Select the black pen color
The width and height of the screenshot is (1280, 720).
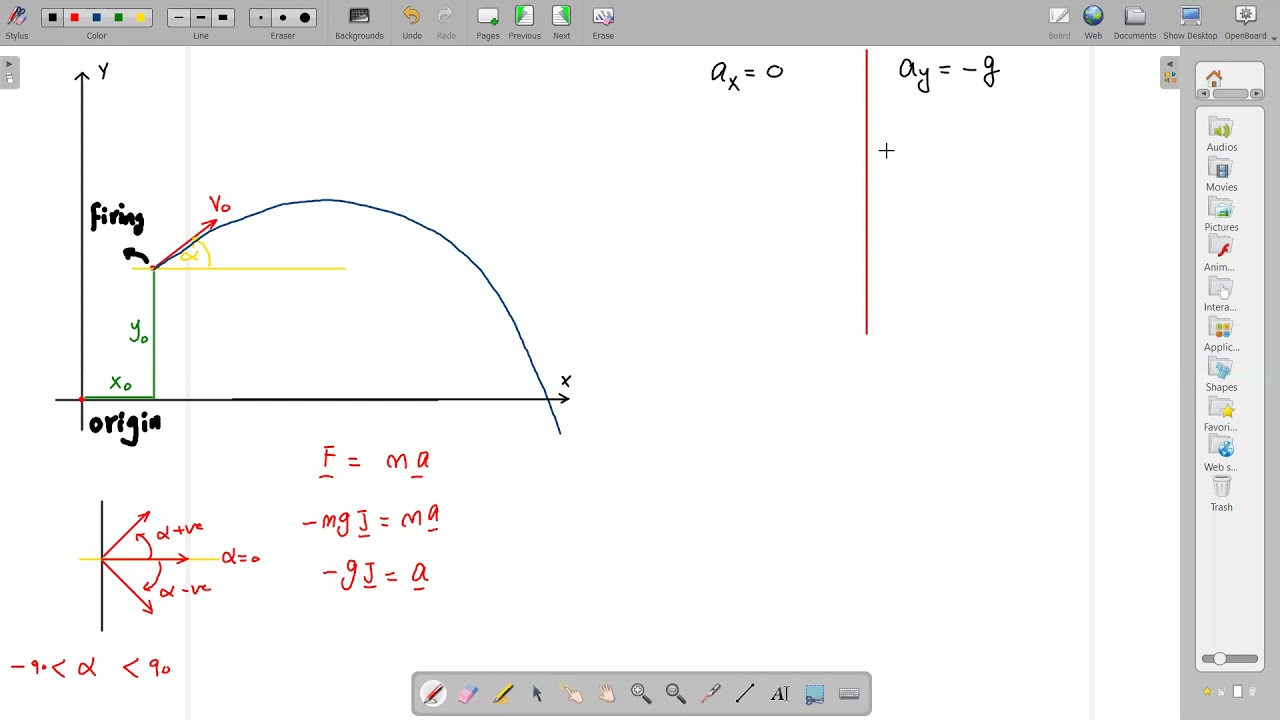click(52, 17)
